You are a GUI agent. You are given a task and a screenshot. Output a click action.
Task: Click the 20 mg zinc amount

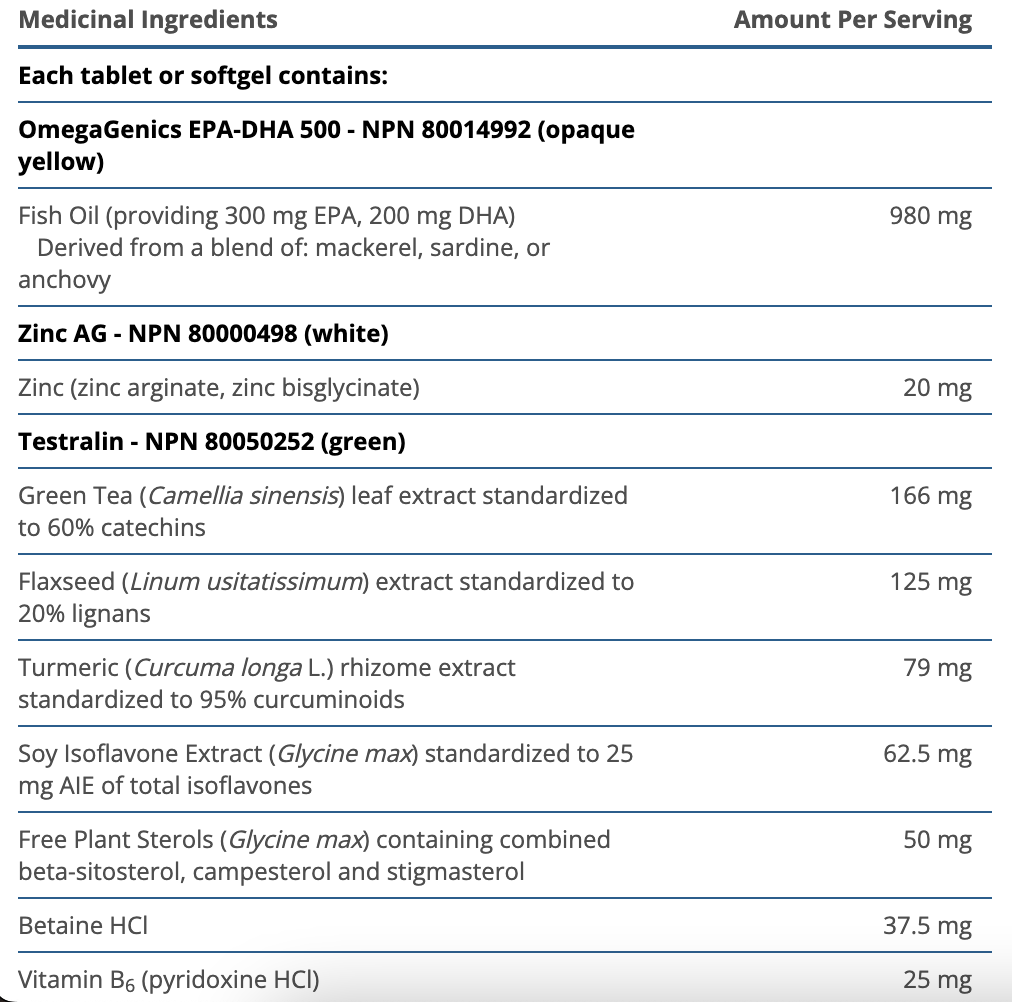[x=937, y=387]
